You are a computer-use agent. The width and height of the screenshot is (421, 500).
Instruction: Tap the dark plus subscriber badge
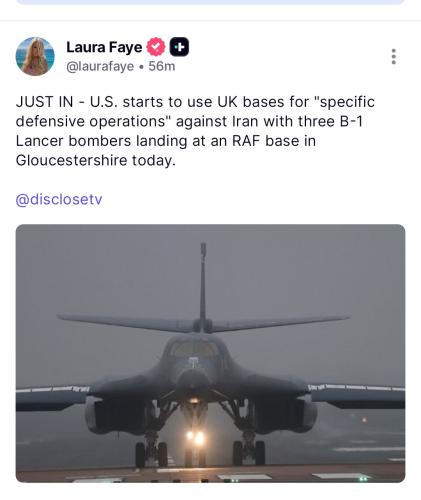point(179,47)
